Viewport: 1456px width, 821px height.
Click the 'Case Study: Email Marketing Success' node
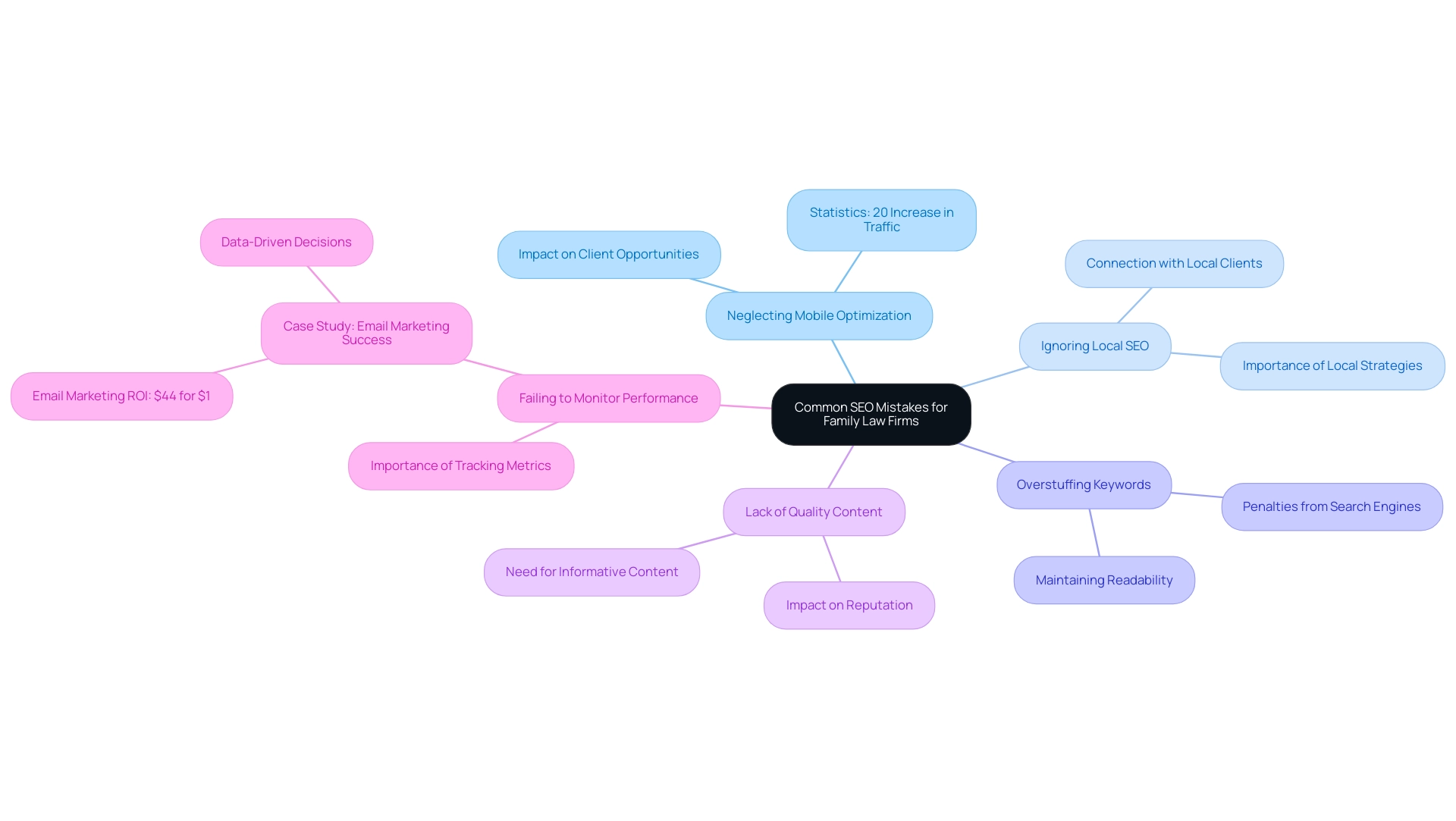[365, 332]
